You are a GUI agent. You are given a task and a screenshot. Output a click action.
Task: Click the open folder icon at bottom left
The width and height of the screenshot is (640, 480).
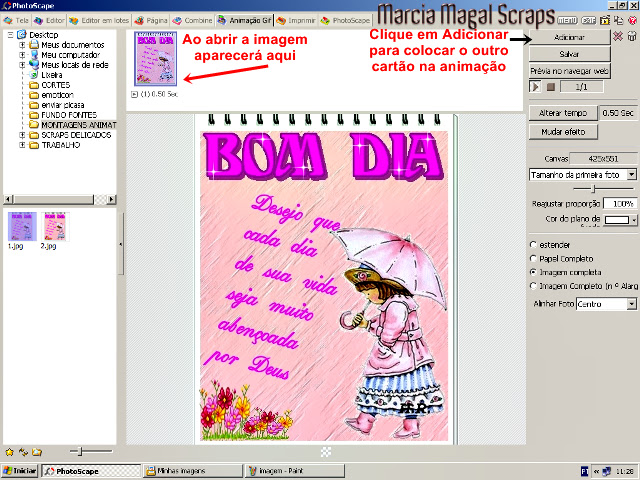37,452
